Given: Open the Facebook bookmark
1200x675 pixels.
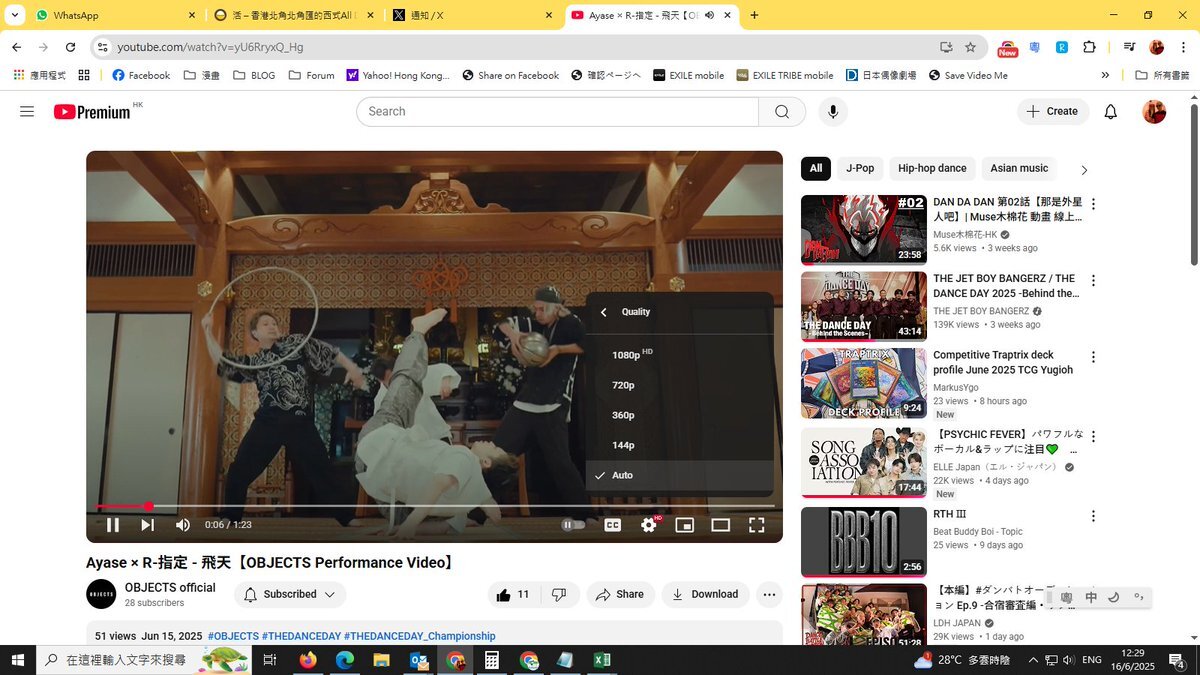Looking at the screenshot, I should (x=141, y=75).
